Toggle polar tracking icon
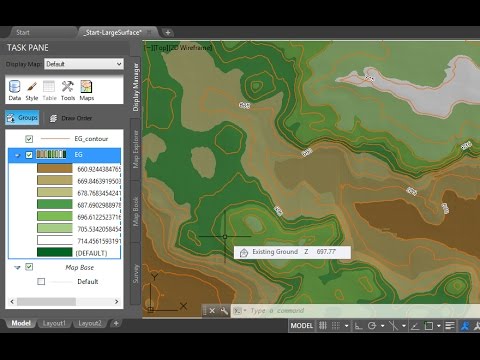Viewport: 480px width, 360px height. 372,326
